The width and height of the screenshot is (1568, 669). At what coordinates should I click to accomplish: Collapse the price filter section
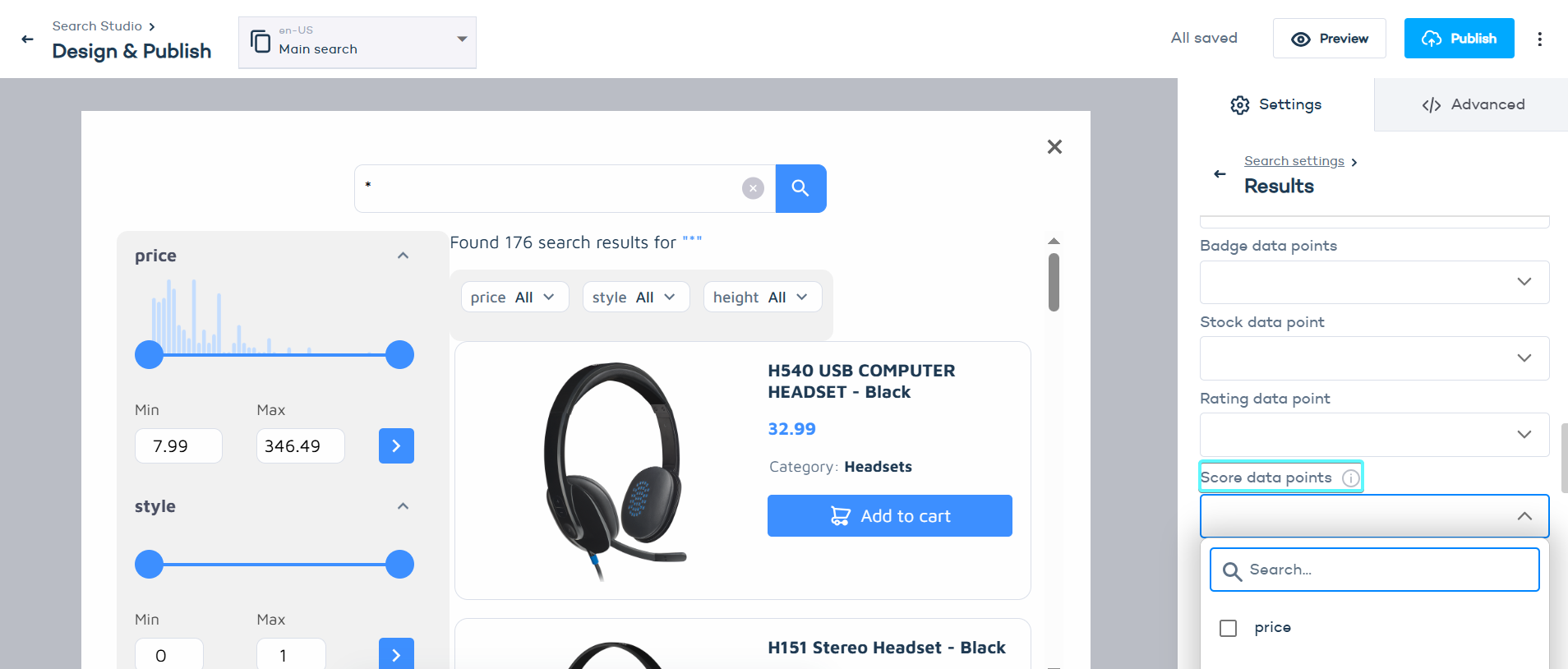click(403, 256)
